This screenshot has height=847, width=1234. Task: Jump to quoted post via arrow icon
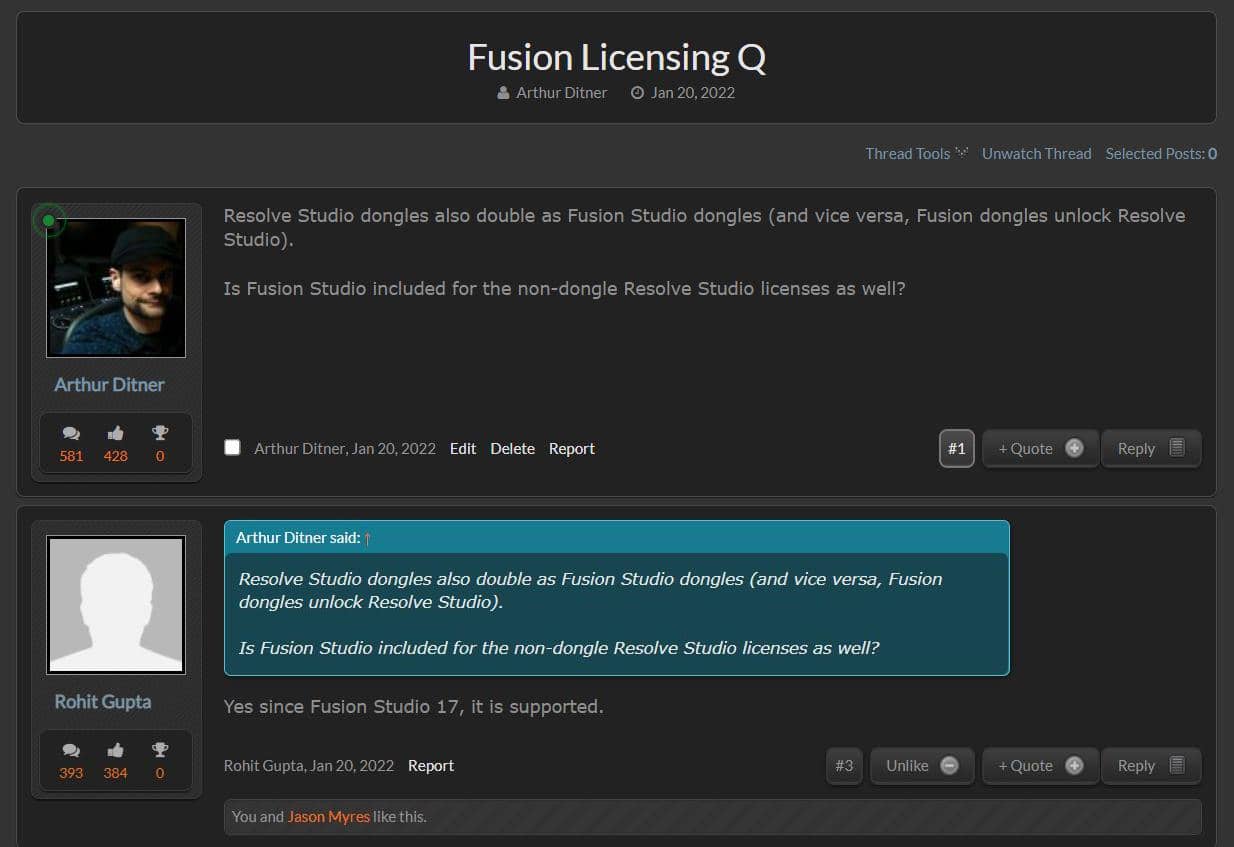[368, 538]
